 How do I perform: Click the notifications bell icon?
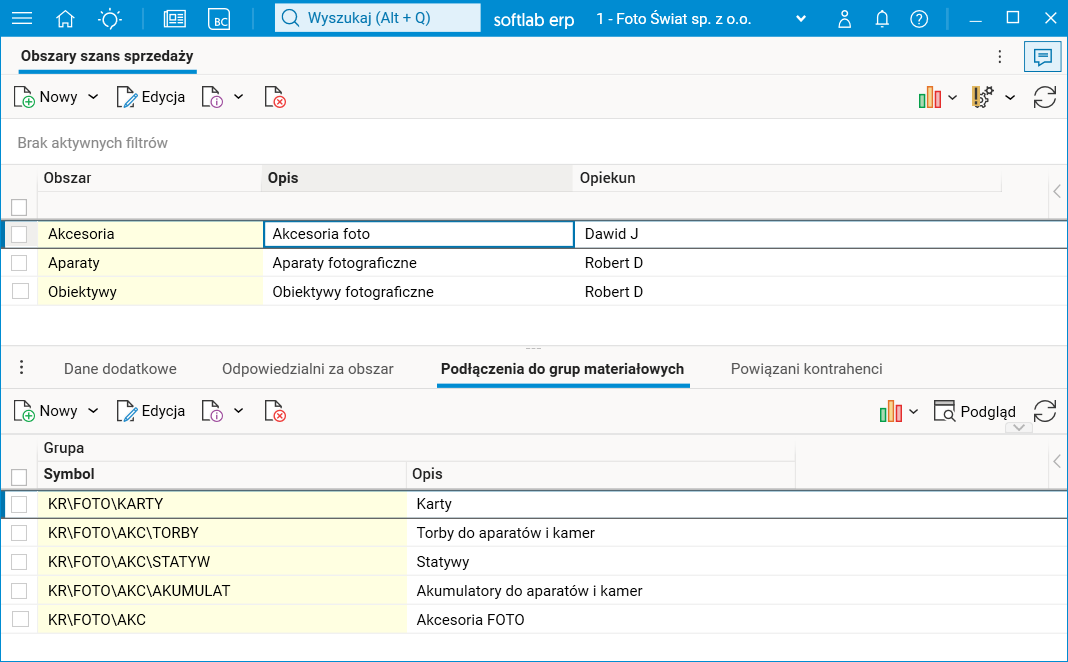tap(882, 18)
